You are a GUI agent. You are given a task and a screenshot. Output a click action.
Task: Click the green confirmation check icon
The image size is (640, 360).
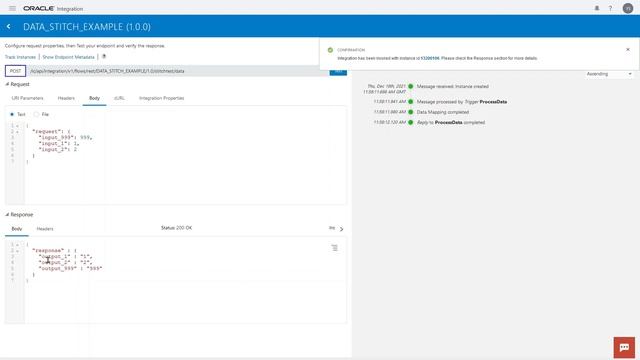coord(330,50)
